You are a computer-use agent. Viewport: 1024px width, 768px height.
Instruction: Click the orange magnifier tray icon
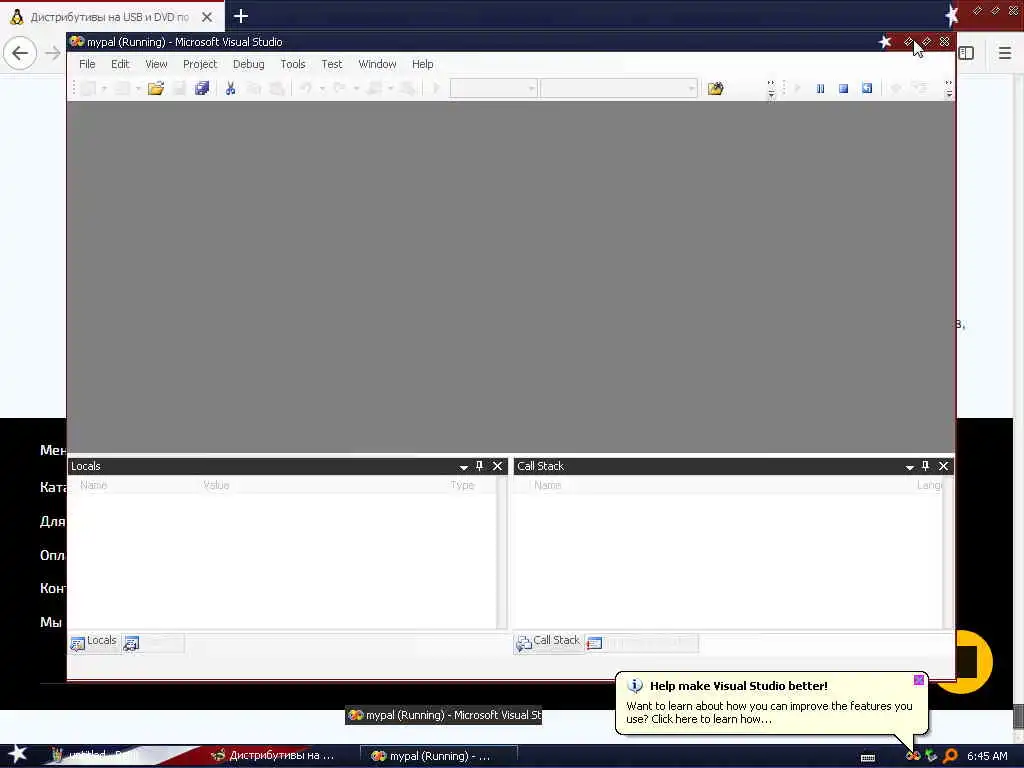[x=951, y=756]
